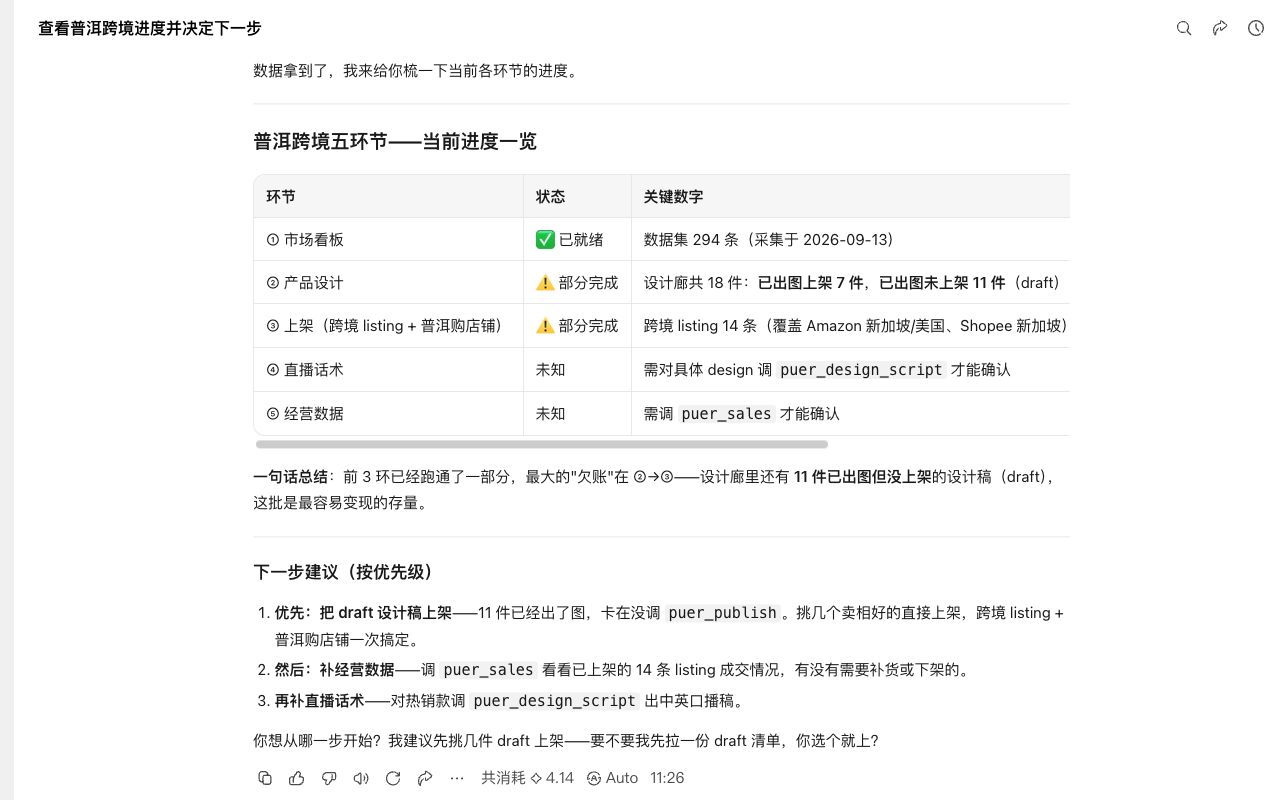Click bold text 优先：把 draft 设计稿上架
Image resolution: width=1270 pixels, height=800 pixels.
[363, 613]
